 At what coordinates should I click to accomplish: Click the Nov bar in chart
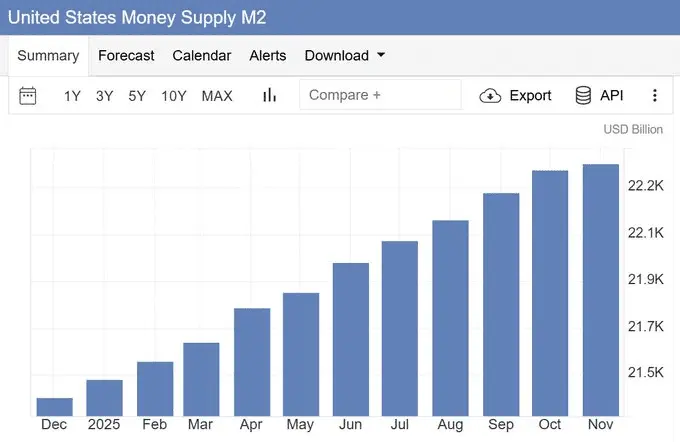click(x=601, y=290)
